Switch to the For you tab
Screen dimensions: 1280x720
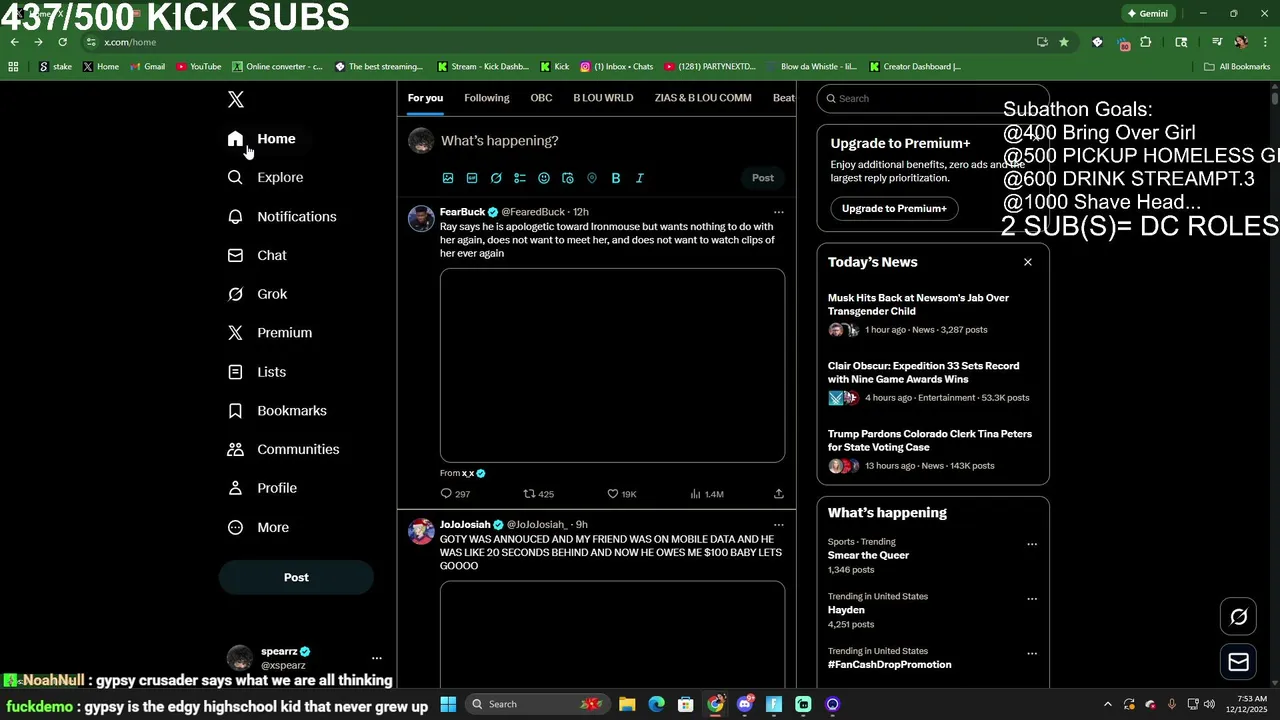tap(425, 98)
